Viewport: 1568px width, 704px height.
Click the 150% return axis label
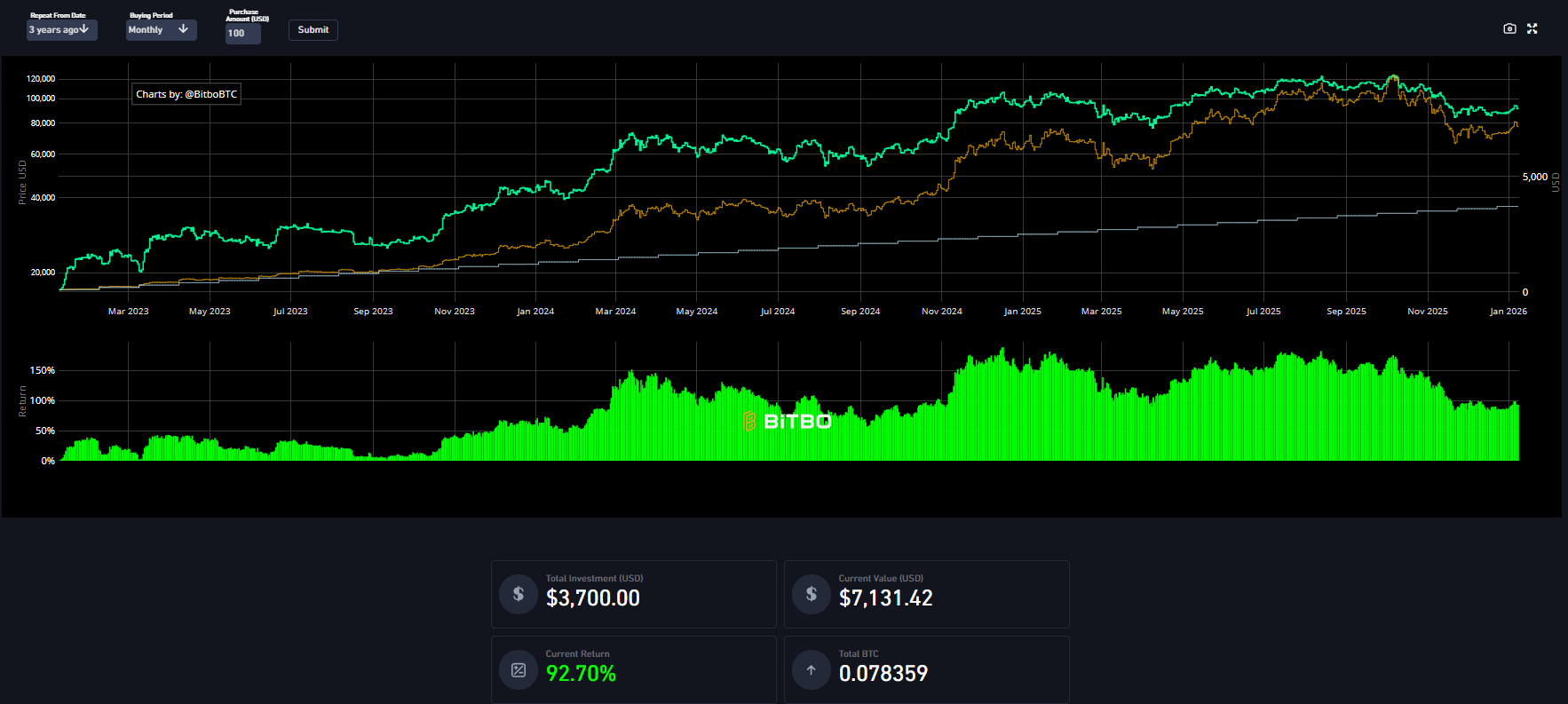[x=43, y=370]
